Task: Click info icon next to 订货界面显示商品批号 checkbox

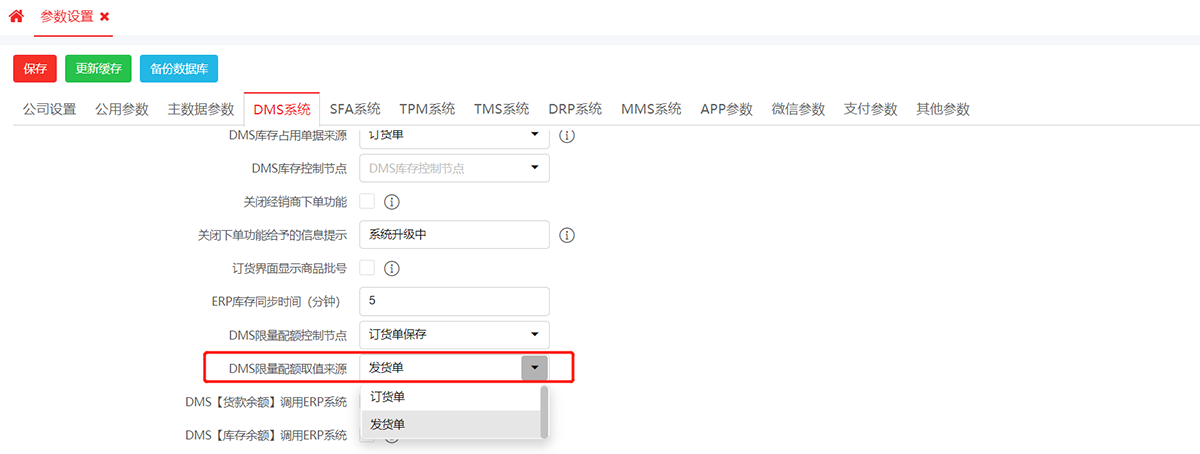Action: (392, 268)
